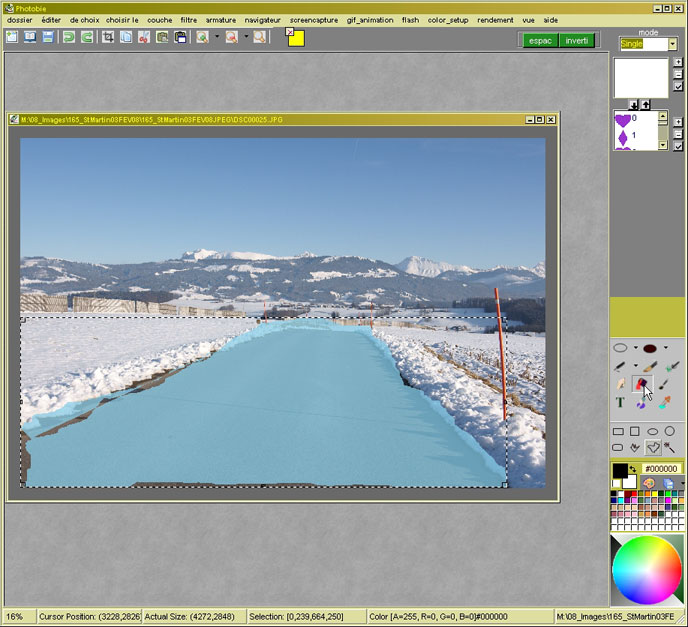Expand the dropdown arrow beside zoom-in icon
Image resolution: width=688 pixels, height=627 pixels.
pos(216,37)
